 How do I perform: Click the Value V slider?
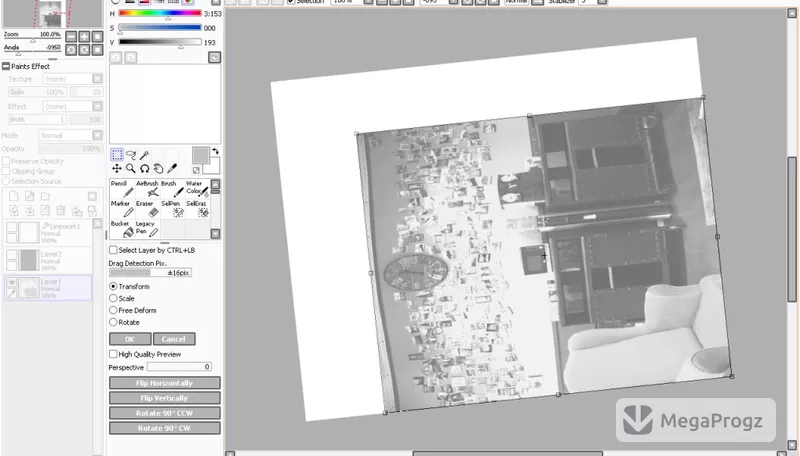(160, 42)
